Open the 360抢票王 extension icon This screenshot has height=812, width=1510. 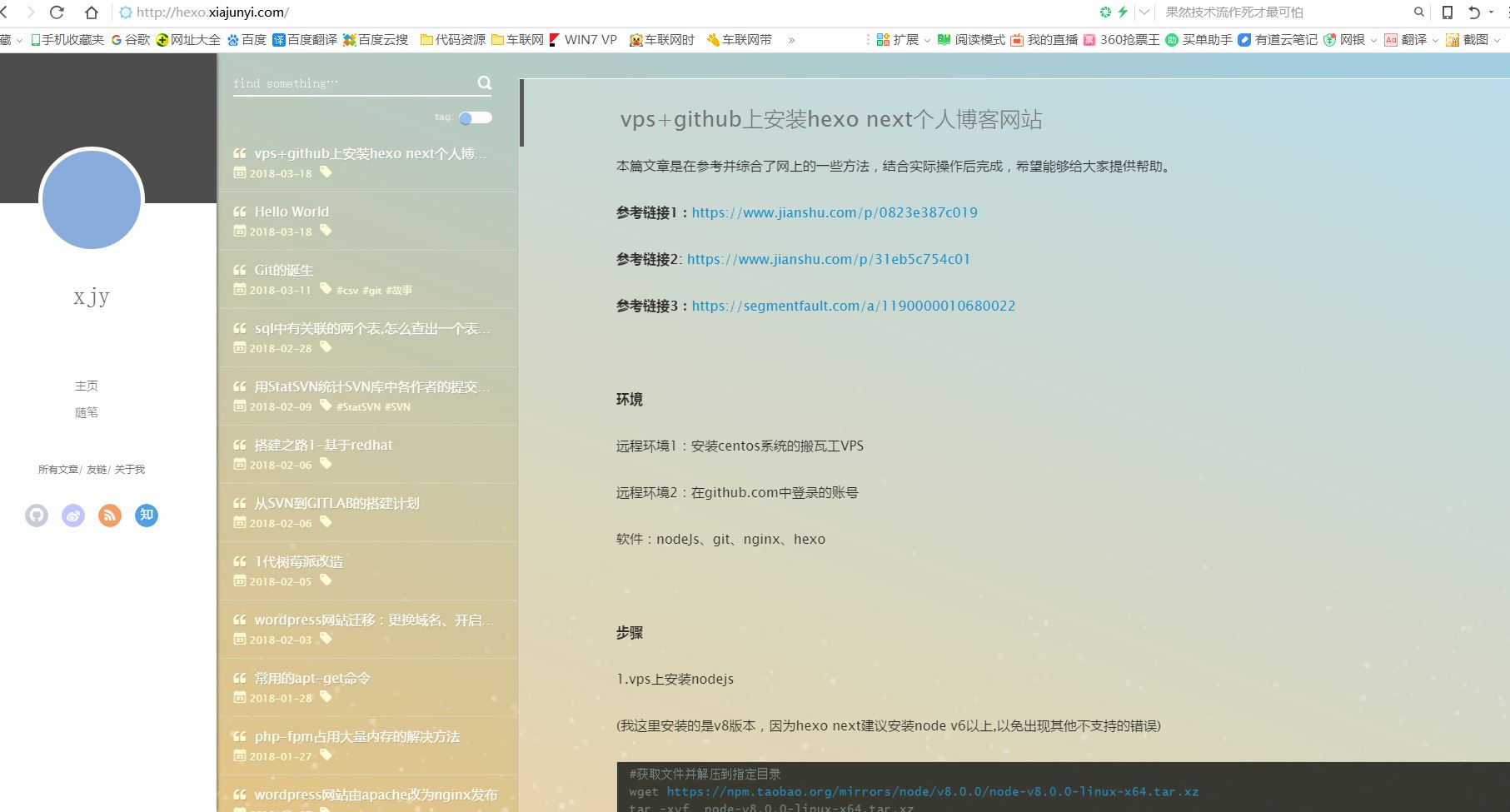1121,39
